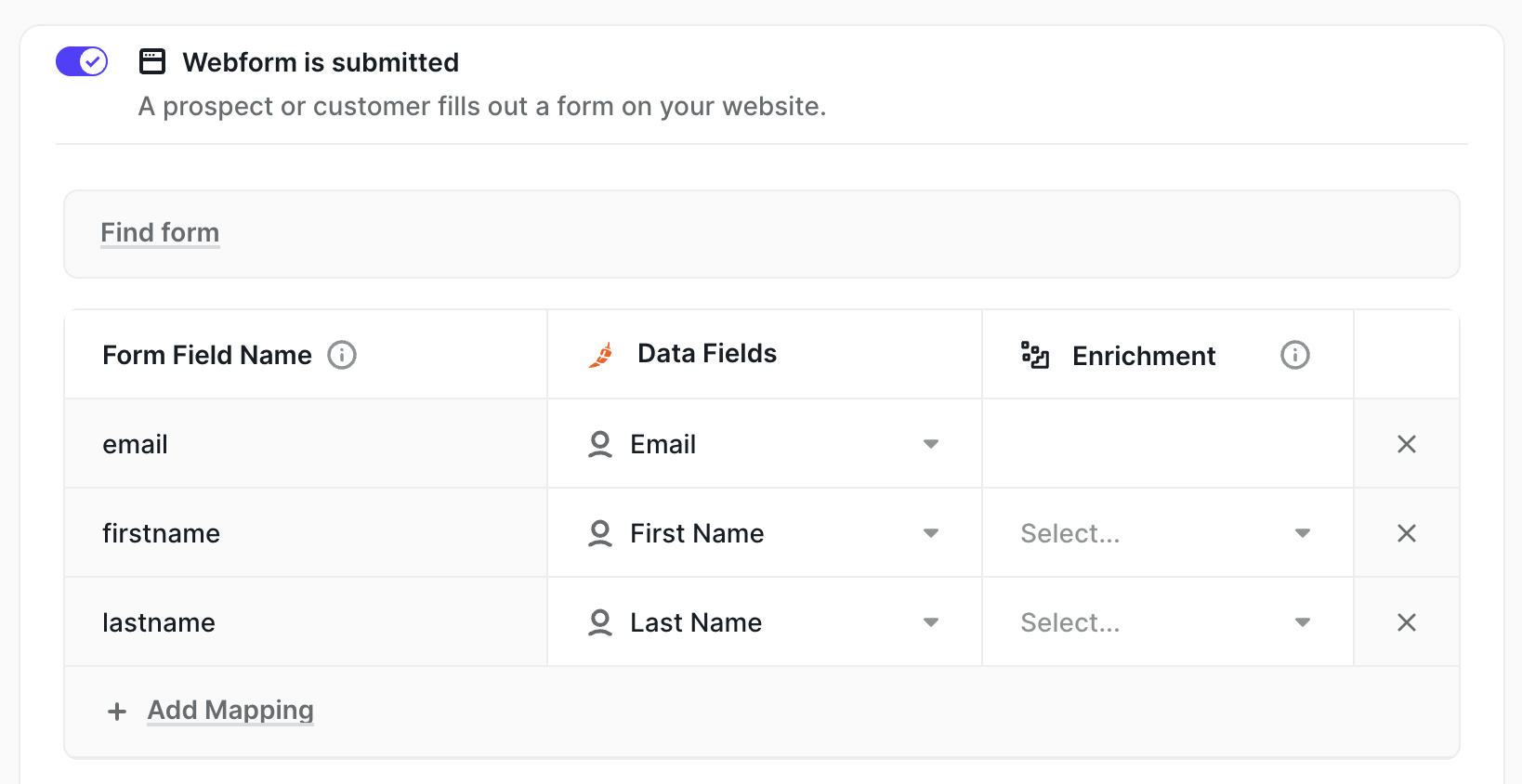Toggle the Webform is submitted switch
Viewport: 1522px width, 784px height.
[82, 62]
